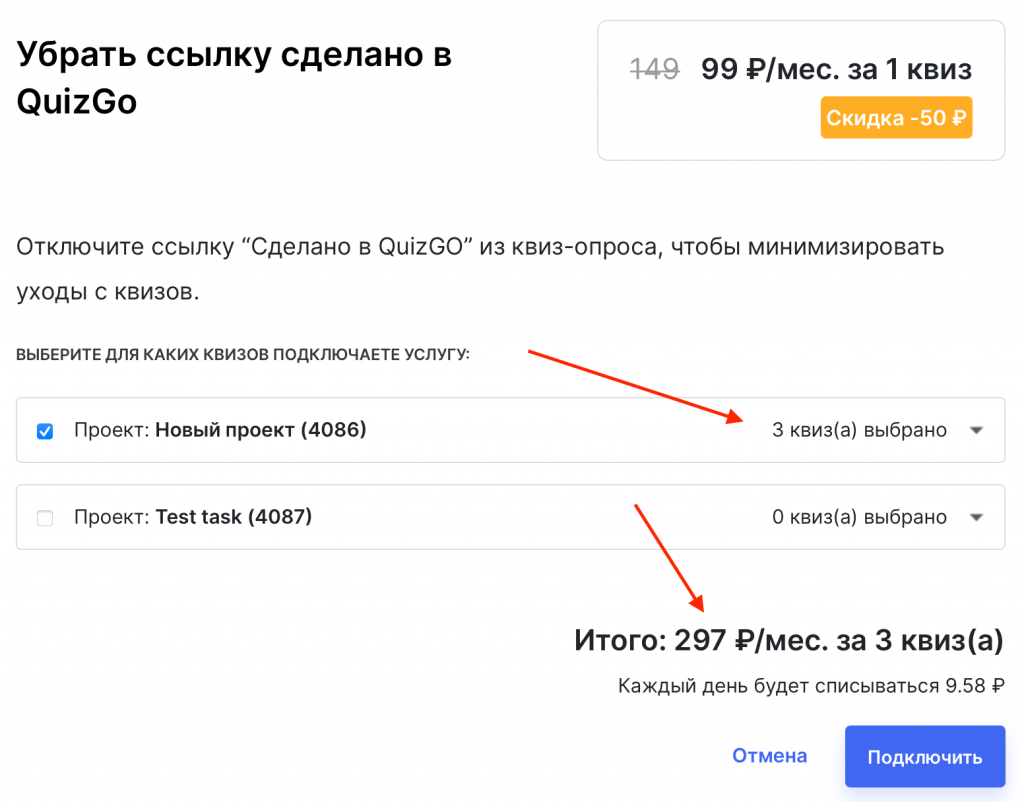1024x802 pixels.
Task: Click the Отмена link
Action: click(x=769, y=756)
